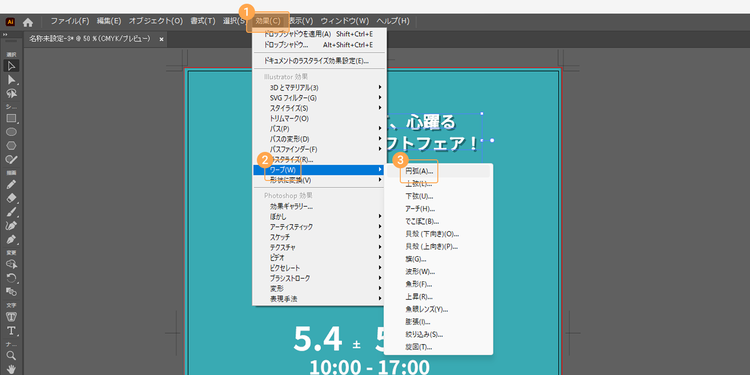Expand the toolbar with double-arrow toggle

click(x=5, y=35)
